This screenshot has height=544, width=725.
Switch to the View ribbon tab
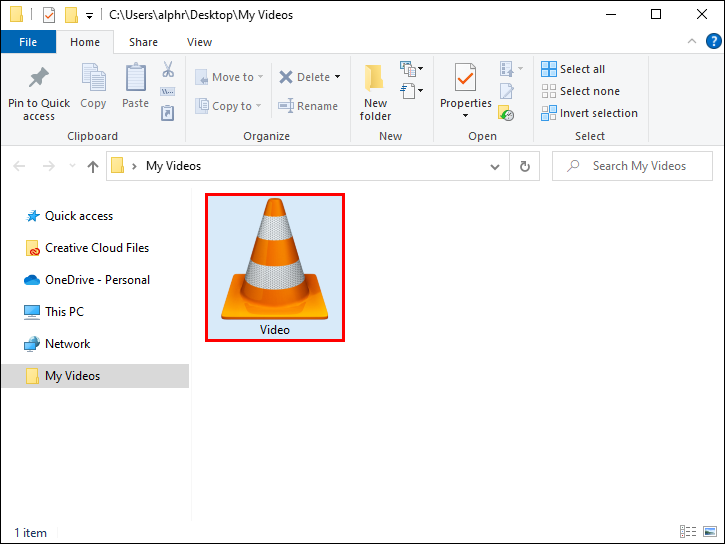point(199,42)
